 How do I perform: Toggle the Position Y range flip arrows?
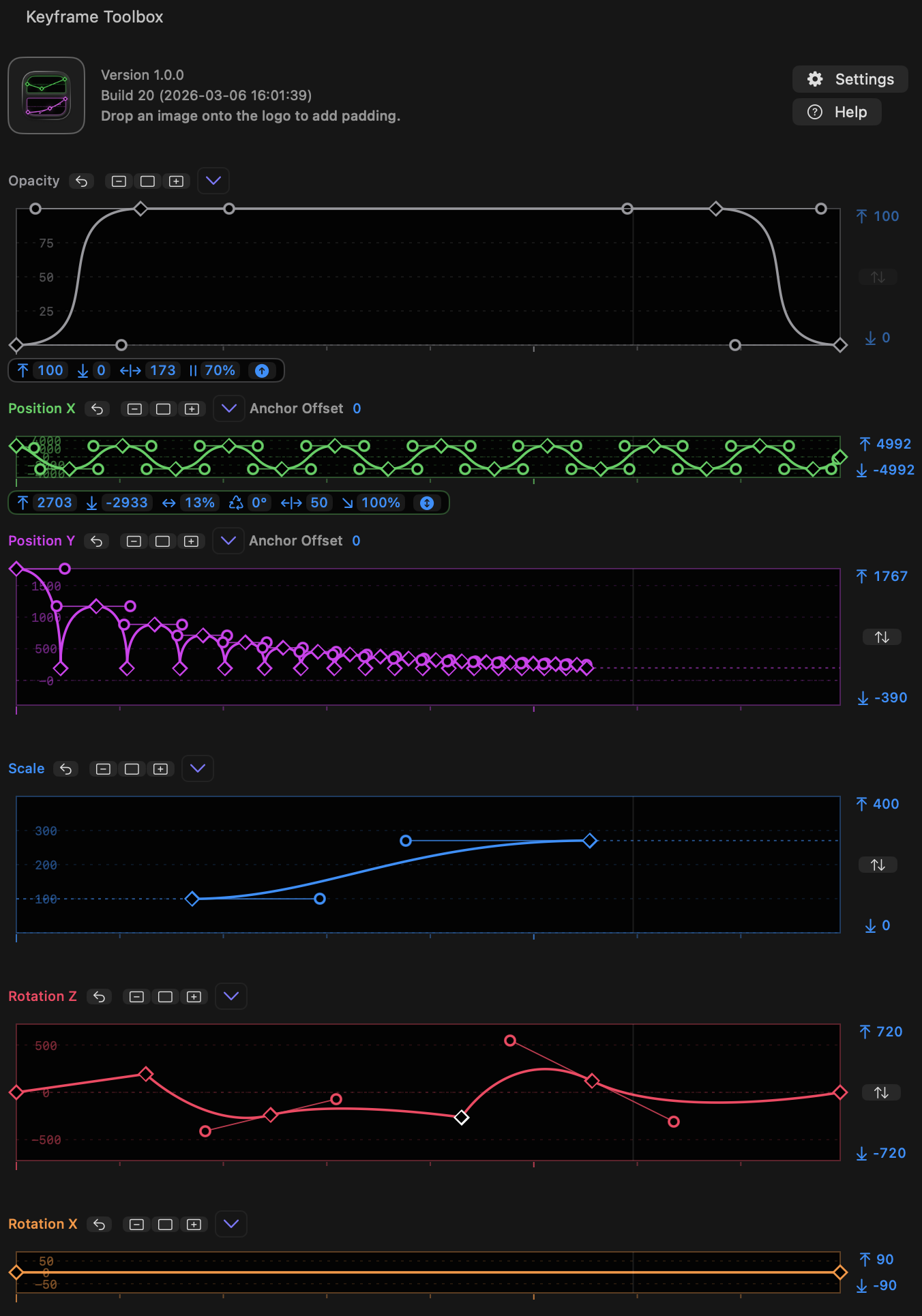tap(882, 637)
